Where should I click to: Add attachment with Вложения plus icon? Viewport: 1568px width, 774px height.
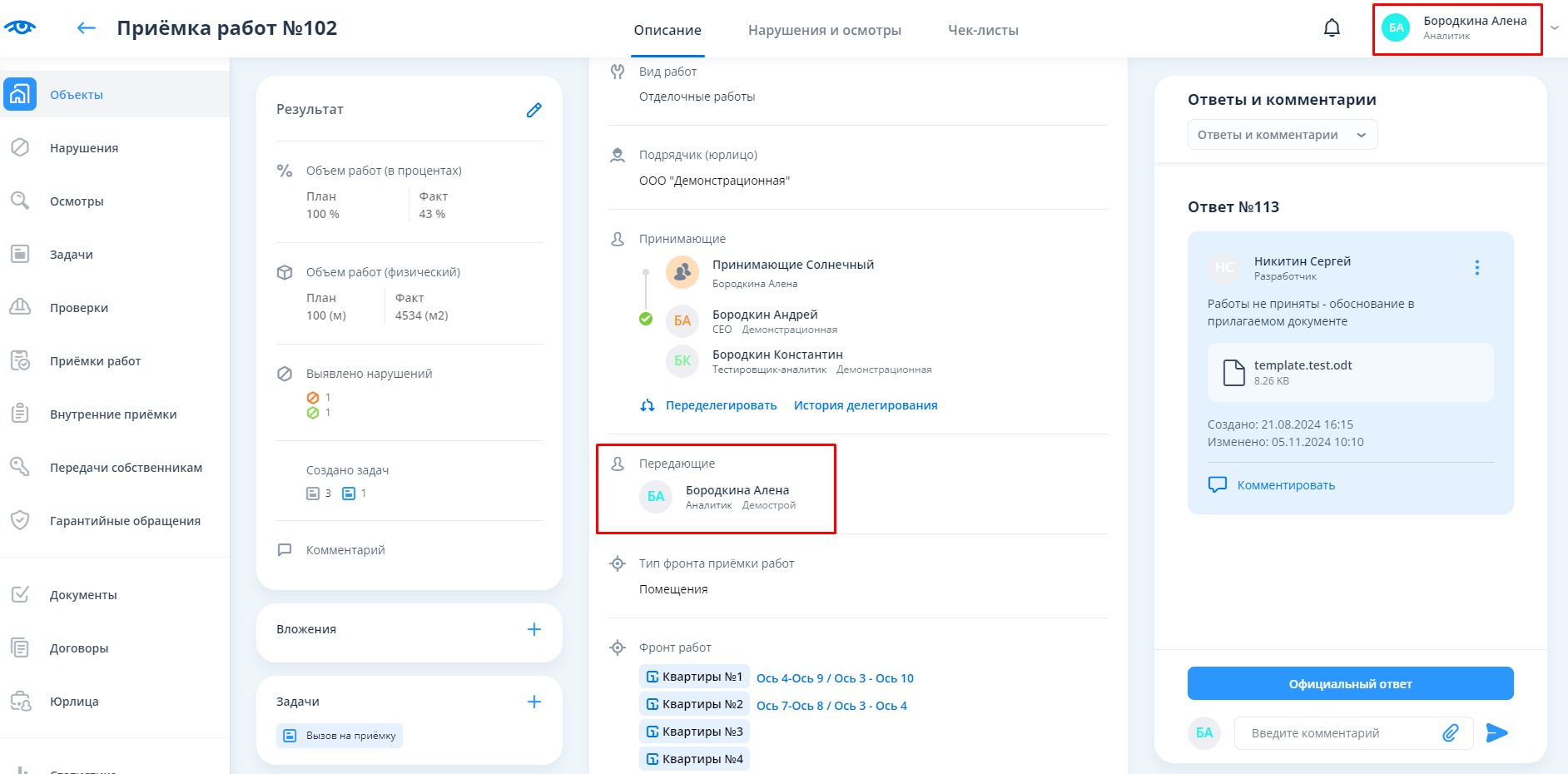[x=533, y=629]
